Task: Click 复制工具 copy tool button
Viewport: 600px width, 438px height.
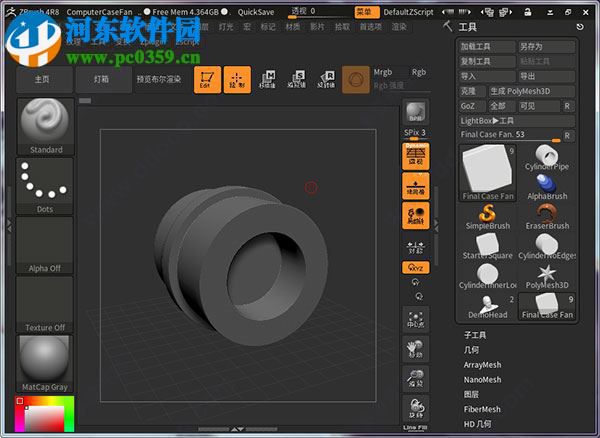Action: [487, 61]
